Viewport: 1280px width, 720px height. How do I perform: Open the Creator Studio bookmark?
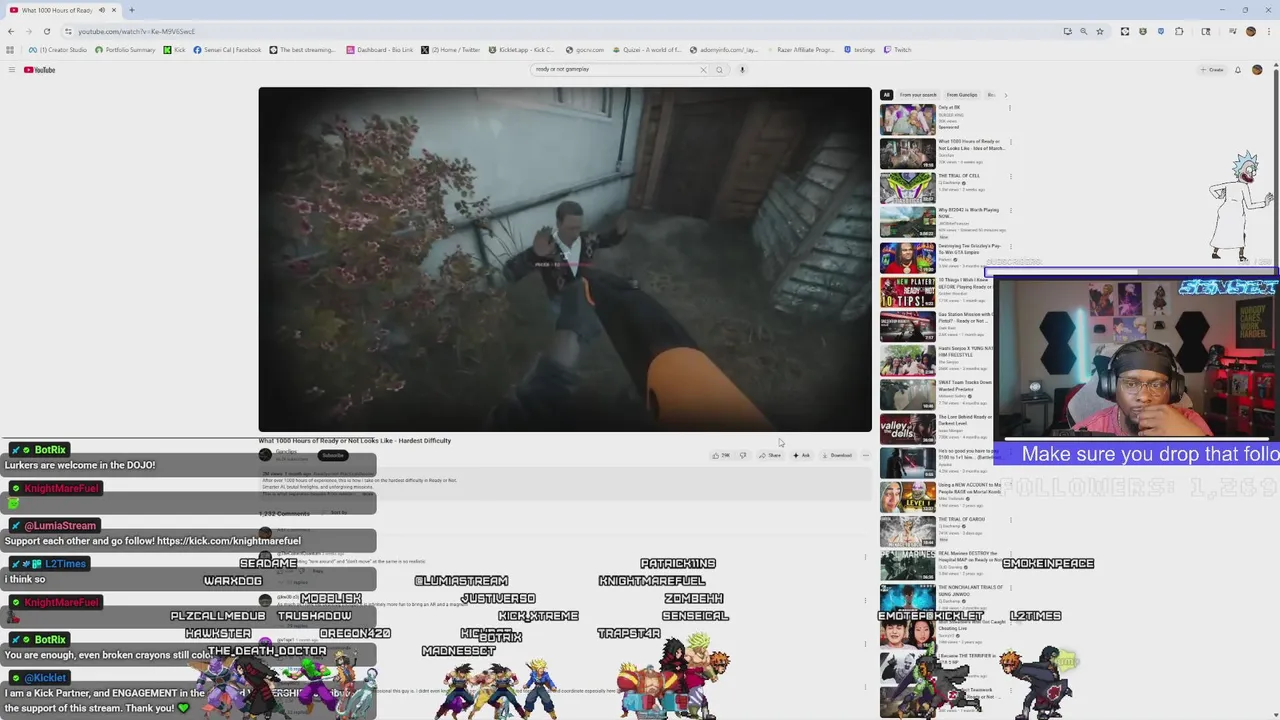tap(58, 50)
